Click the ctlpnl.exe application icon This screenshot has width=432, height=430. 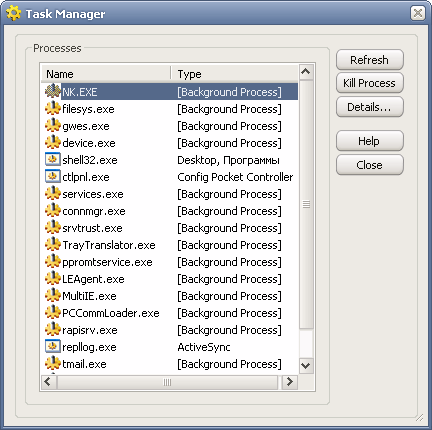(x=53, y=176)
